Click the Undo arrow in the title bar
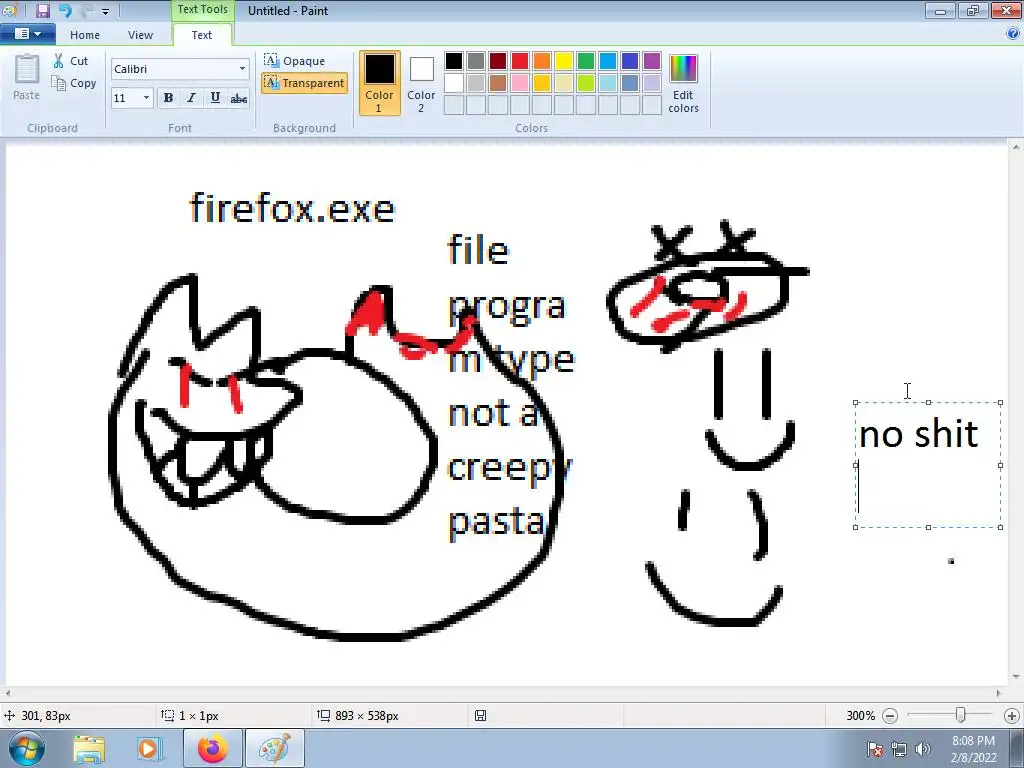Image resolution: width=1024 pixels, height=768 pixels. pyautogui.click(x=65, y=10)
